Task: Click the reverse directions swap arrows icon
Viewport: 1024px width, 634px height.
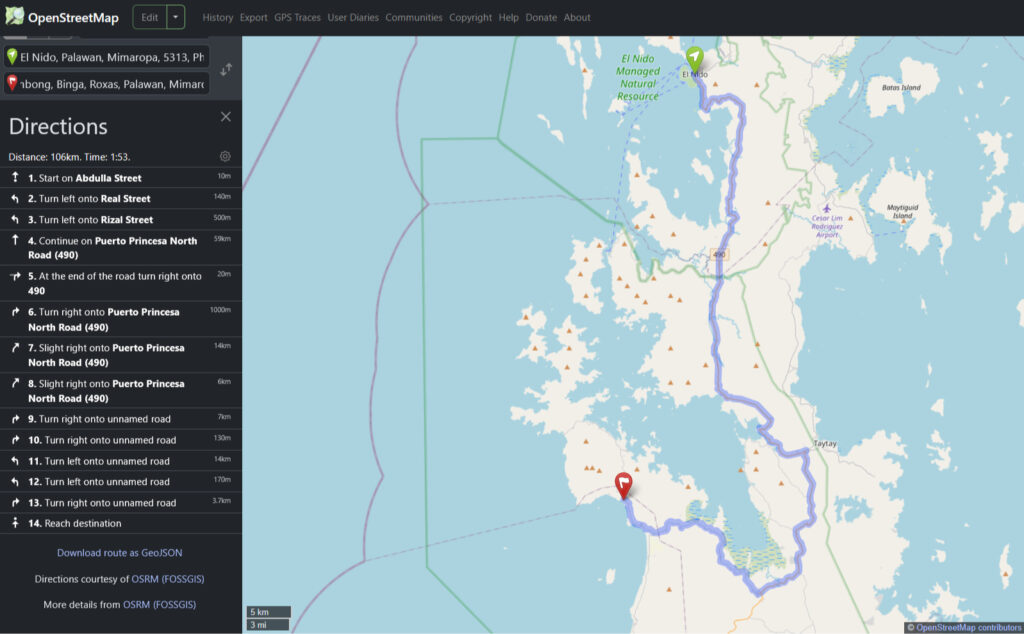Action: tap(227, 69)
